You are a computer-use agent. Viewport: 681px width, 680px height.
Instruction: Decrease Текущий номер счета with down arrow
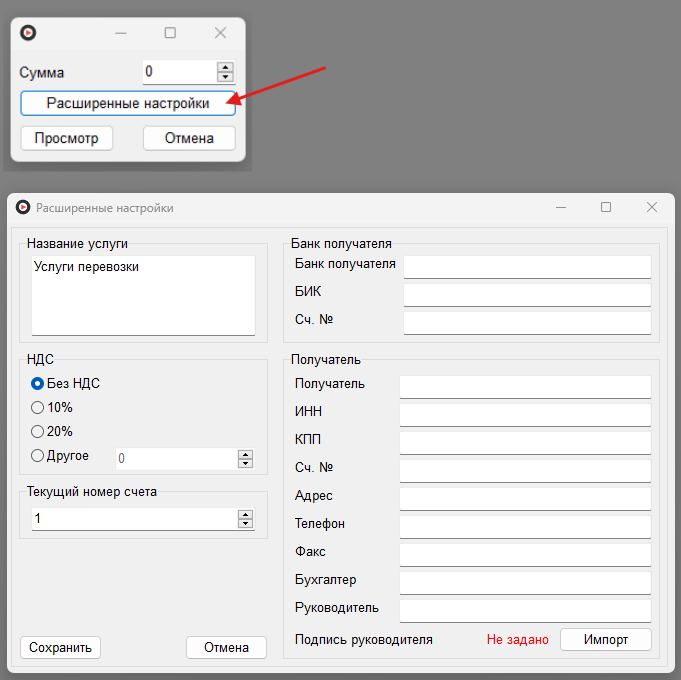click(245, 524)
